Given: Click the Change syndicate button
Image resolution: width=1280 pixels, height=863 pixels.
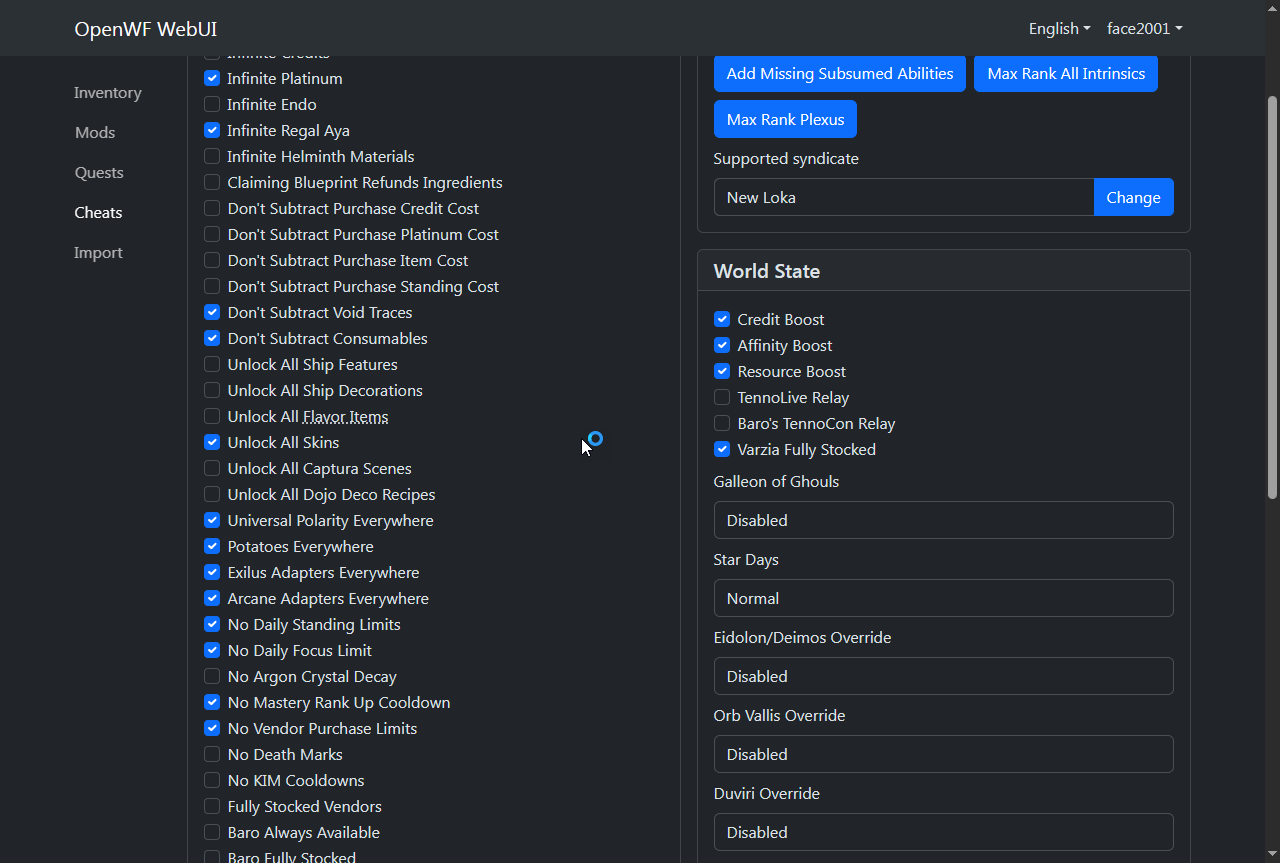Looking at the screenshot, I should 1133,197.
